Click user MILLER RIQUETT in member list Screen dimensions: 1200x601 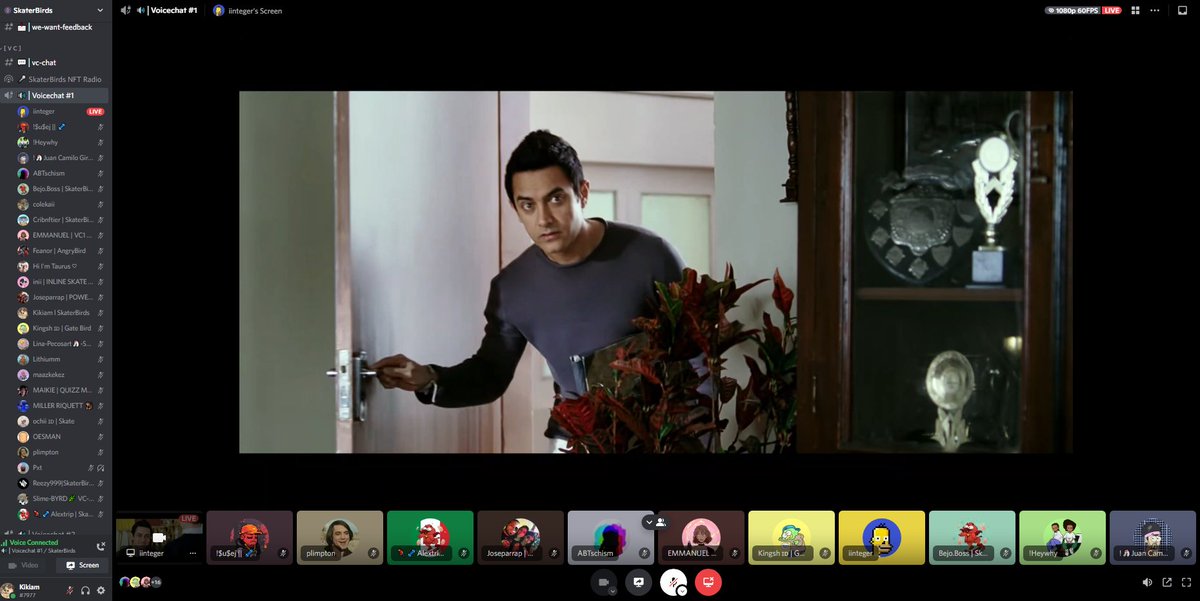coord(62,405)
